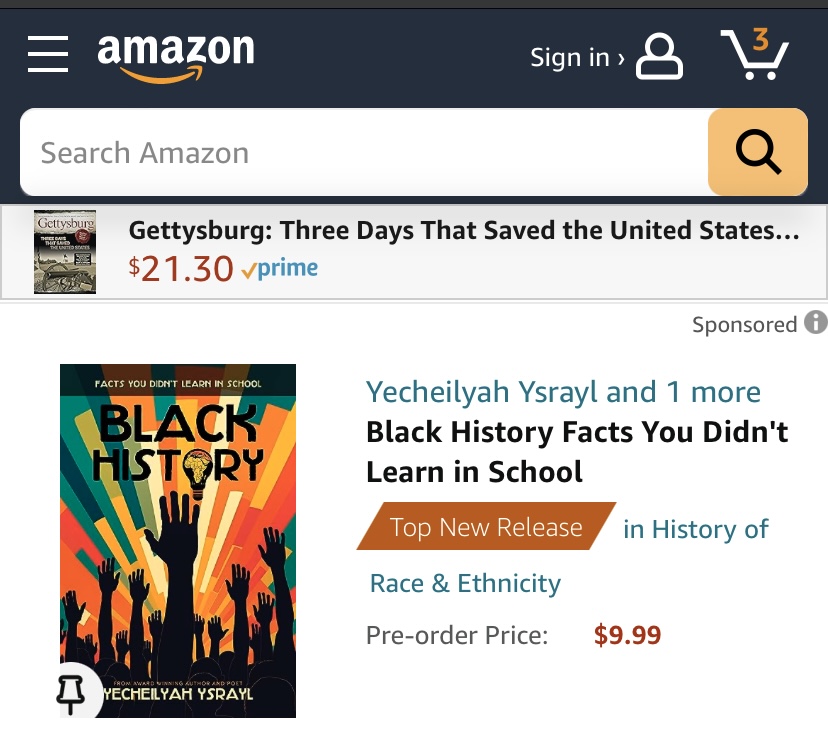Open the Gettysburg: Three Days ad title
The image size is (828, 745).
[464, 230]
